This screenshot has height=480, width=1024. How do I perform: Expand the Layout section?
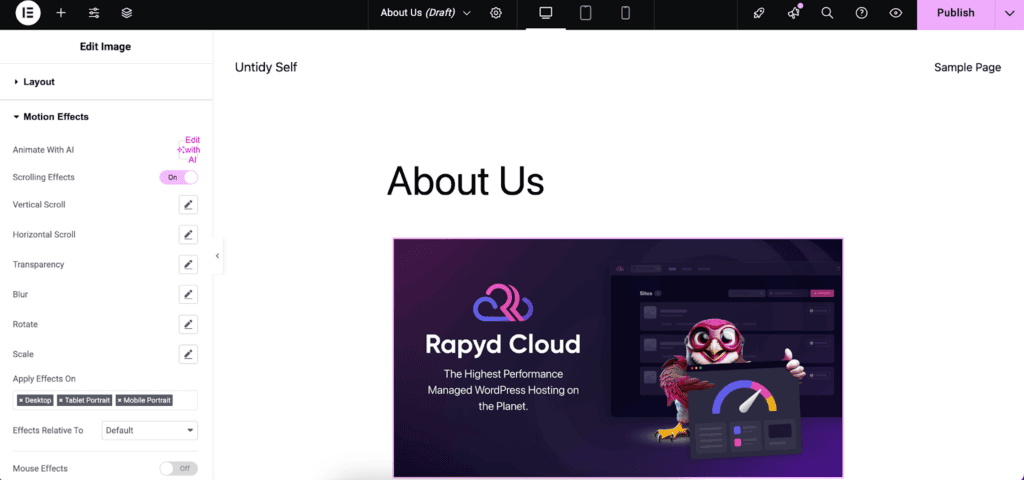[x=106, y=82]
